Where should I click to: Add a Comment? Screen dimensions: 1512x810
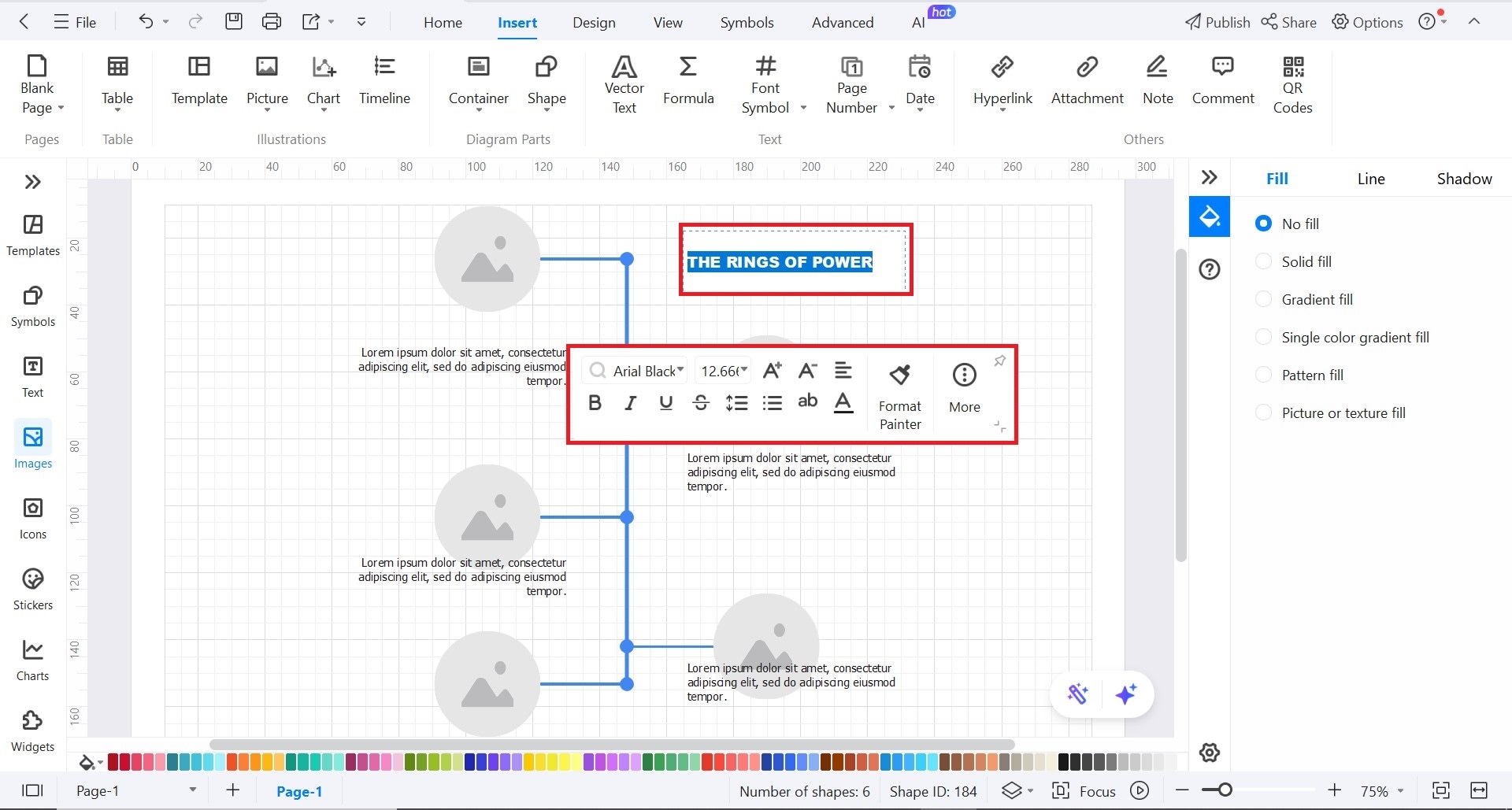coord(1222,80)
